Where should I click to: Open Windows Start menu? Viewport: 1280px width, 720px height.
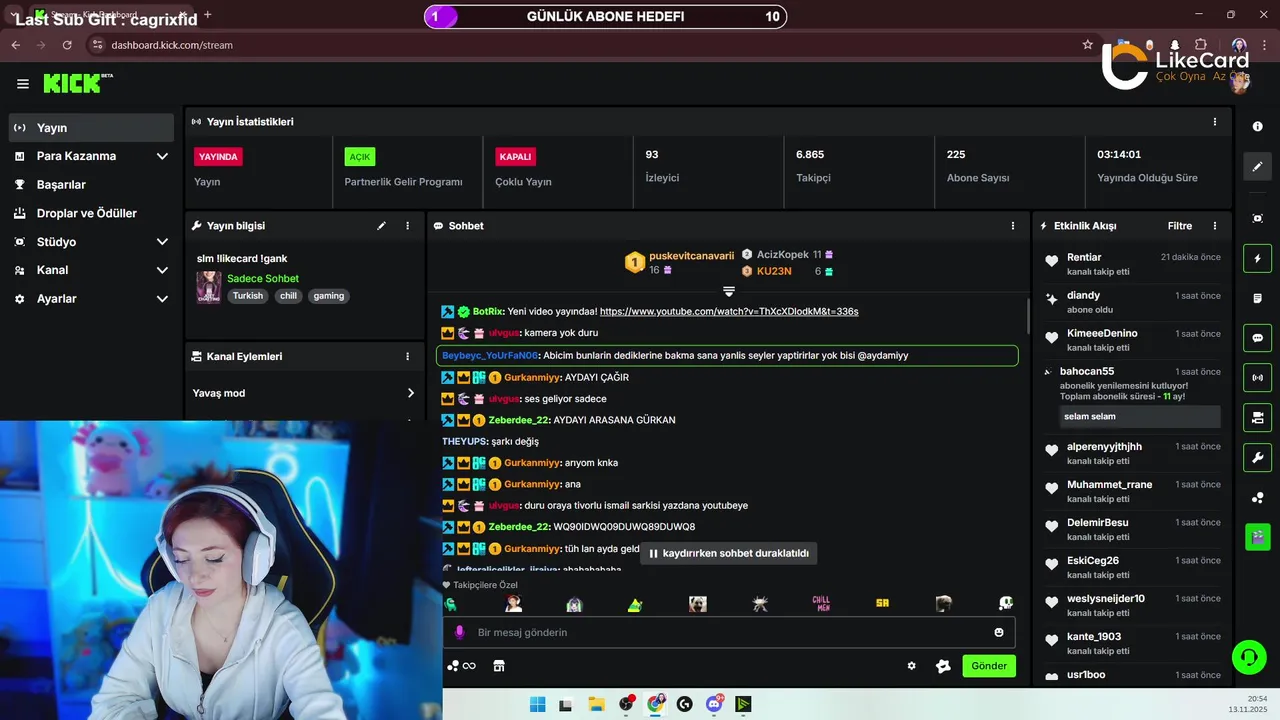coord(537,704)
